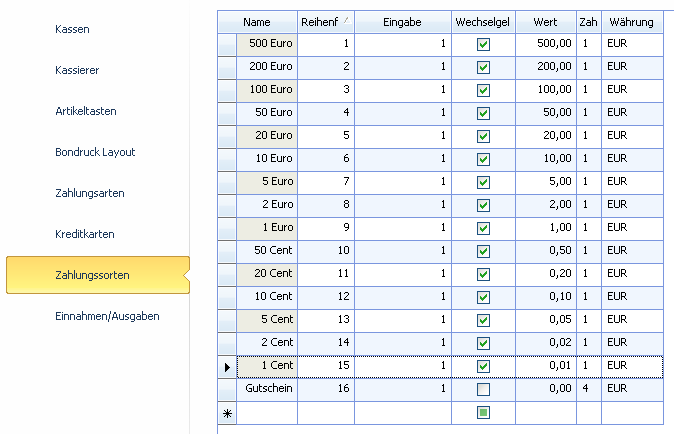This screenshot has height=434, width=674.
Task: Open Bondruck Layout page
Action: [95, 153]
